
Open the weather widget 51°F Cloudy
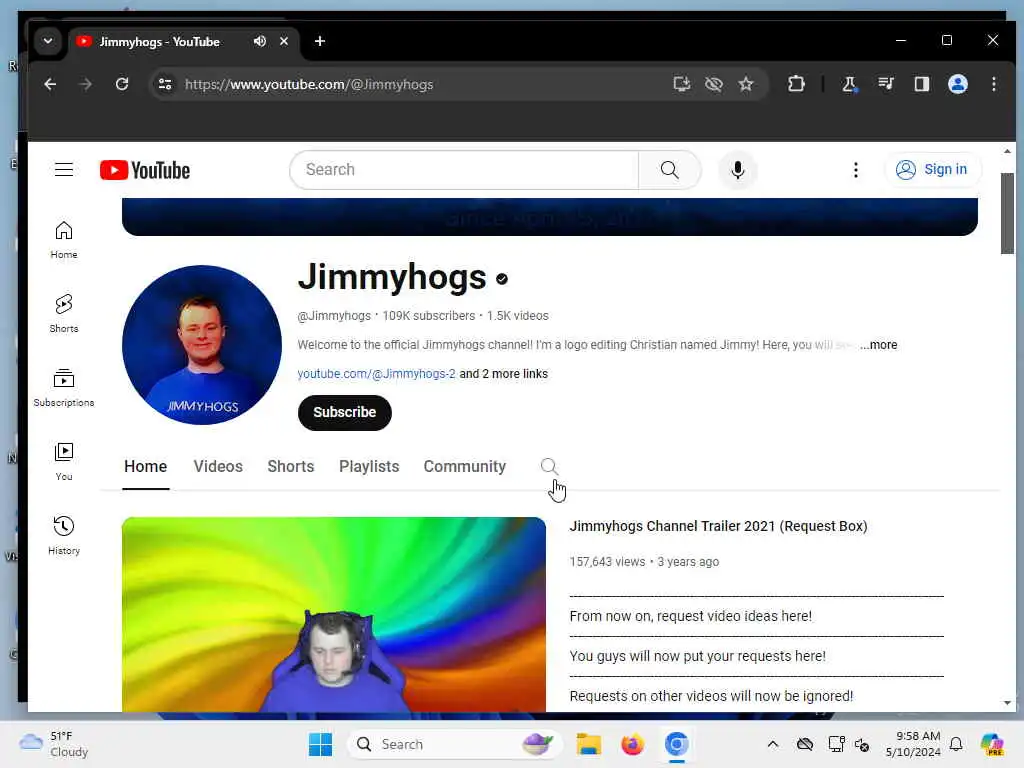[54, 744]
